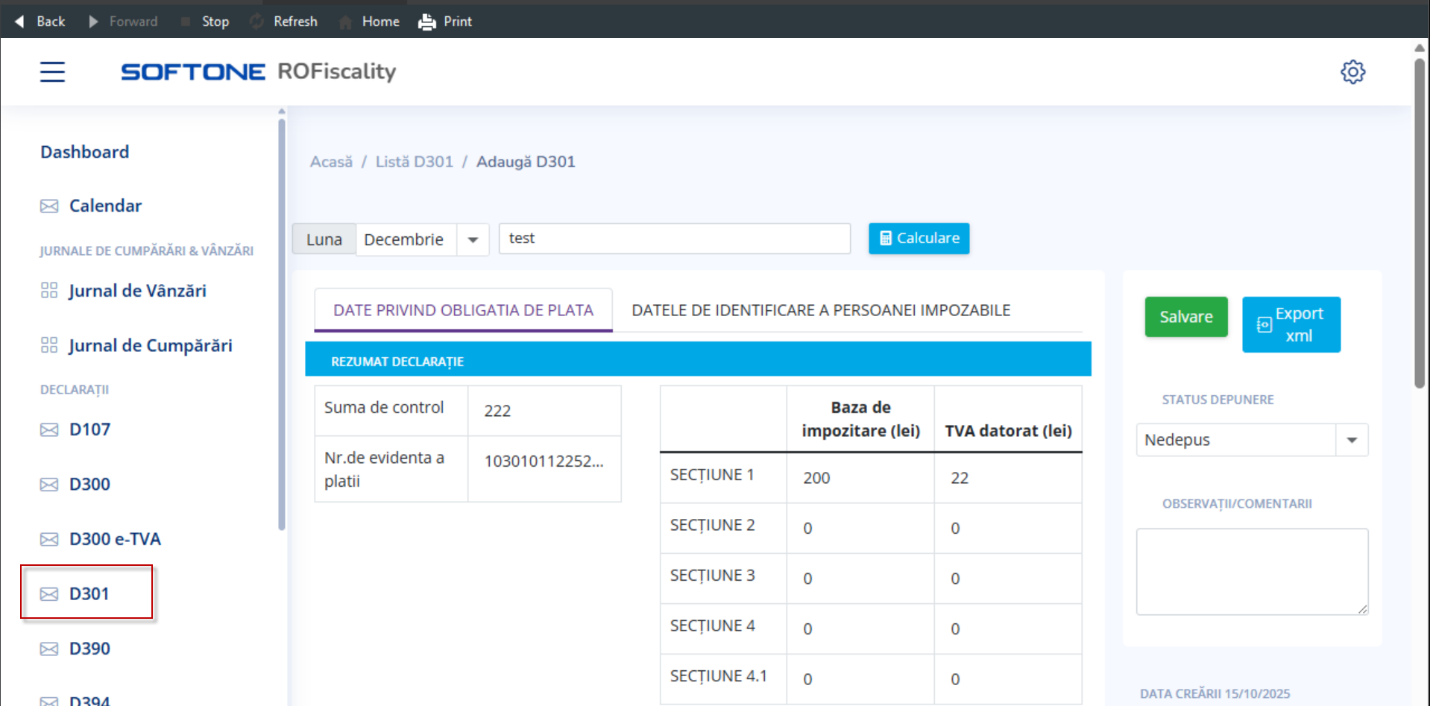Click the D107 envelope icon
Viewport: 1430px width, 706px height.
49,430
